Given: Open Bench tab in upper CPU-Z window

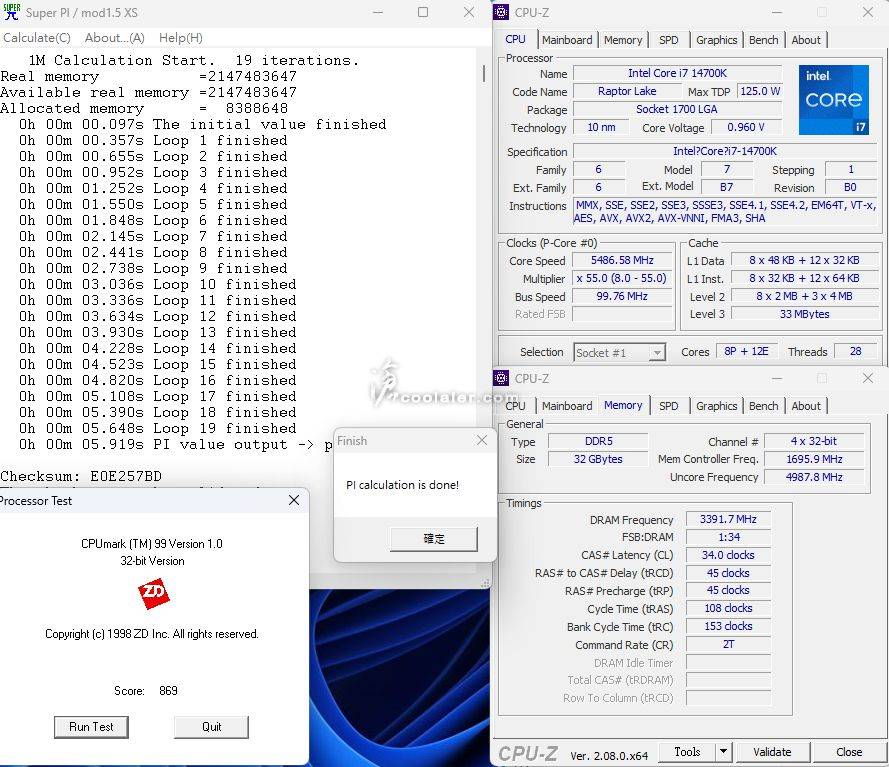Looking at the screenshot, I should point(763,40).
